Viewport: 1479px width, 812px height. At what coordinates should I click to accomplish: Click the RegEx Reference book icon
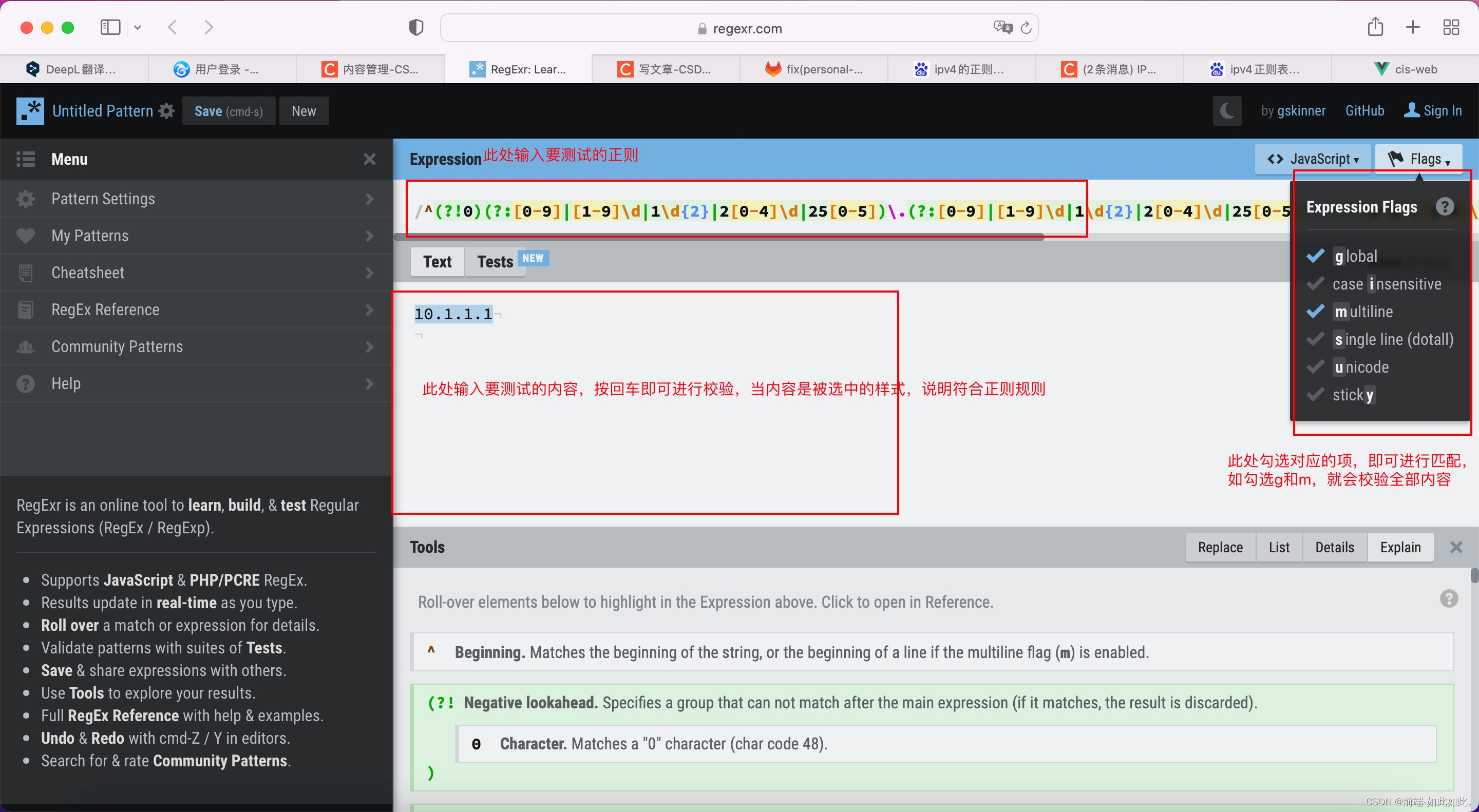click(x=26, y=310)
